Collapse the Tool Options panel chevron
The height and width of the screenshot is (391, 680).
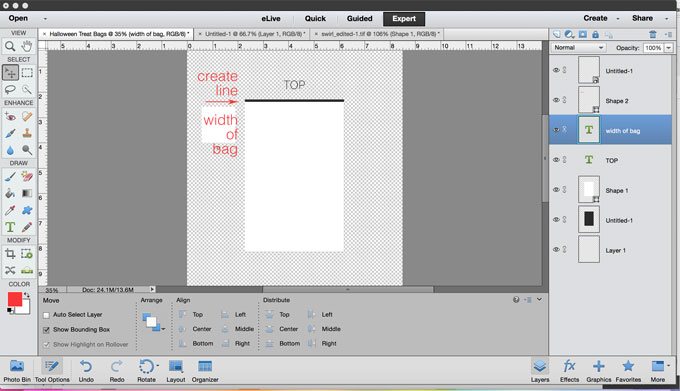tap(539, 300)
